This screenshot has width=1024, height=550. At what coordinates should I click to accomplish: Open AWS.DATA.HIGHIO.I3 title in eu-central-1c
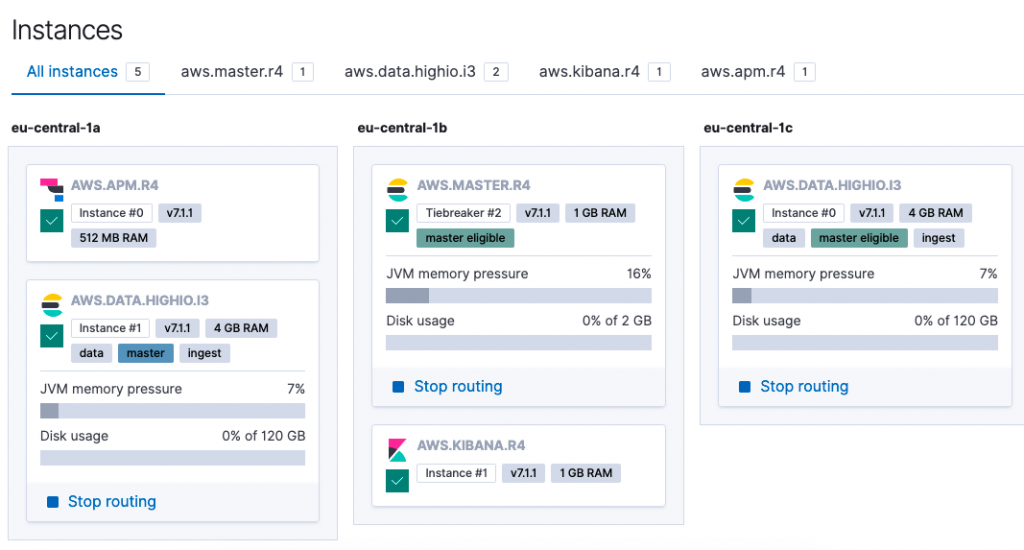(x=832, y=186)
